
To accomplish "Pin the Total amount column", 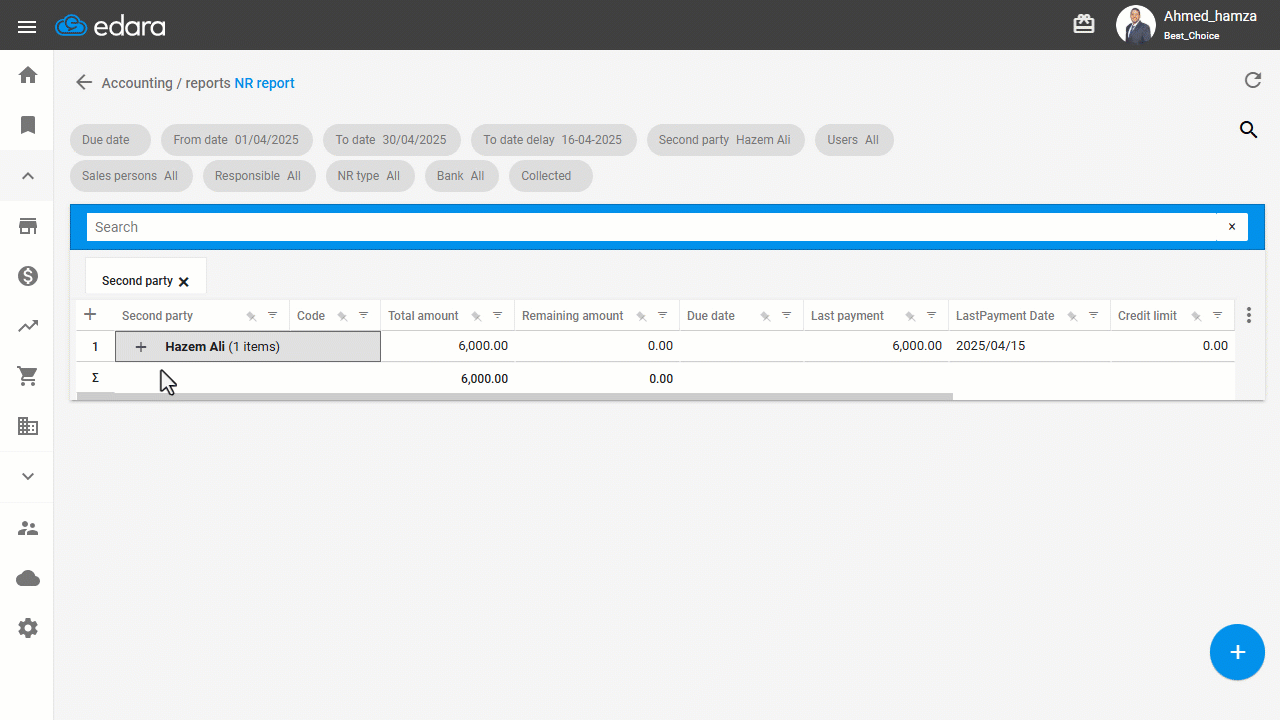I will 476,316.
